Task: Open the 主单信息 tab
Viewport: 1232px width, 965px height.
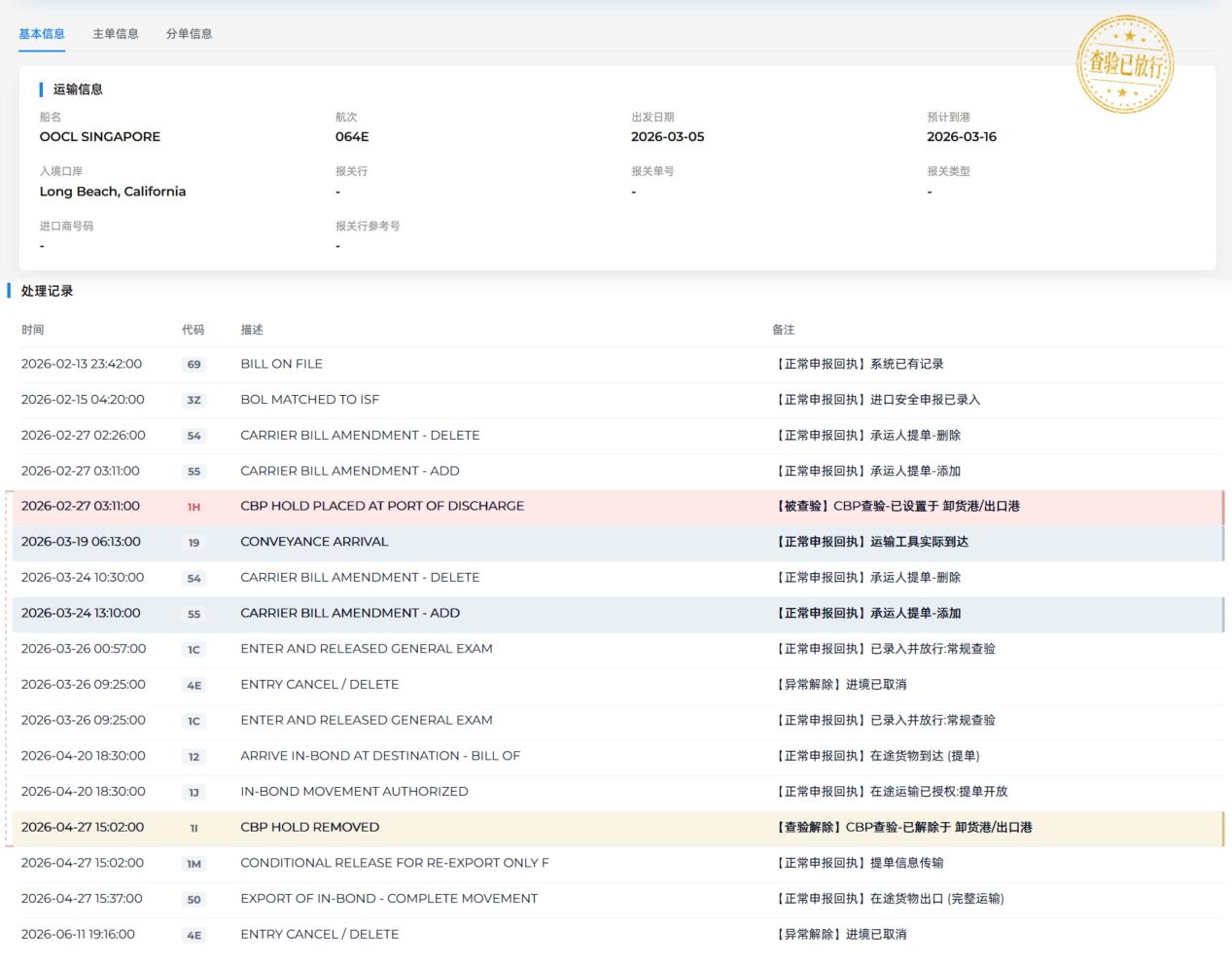Action: click(115, 34)
